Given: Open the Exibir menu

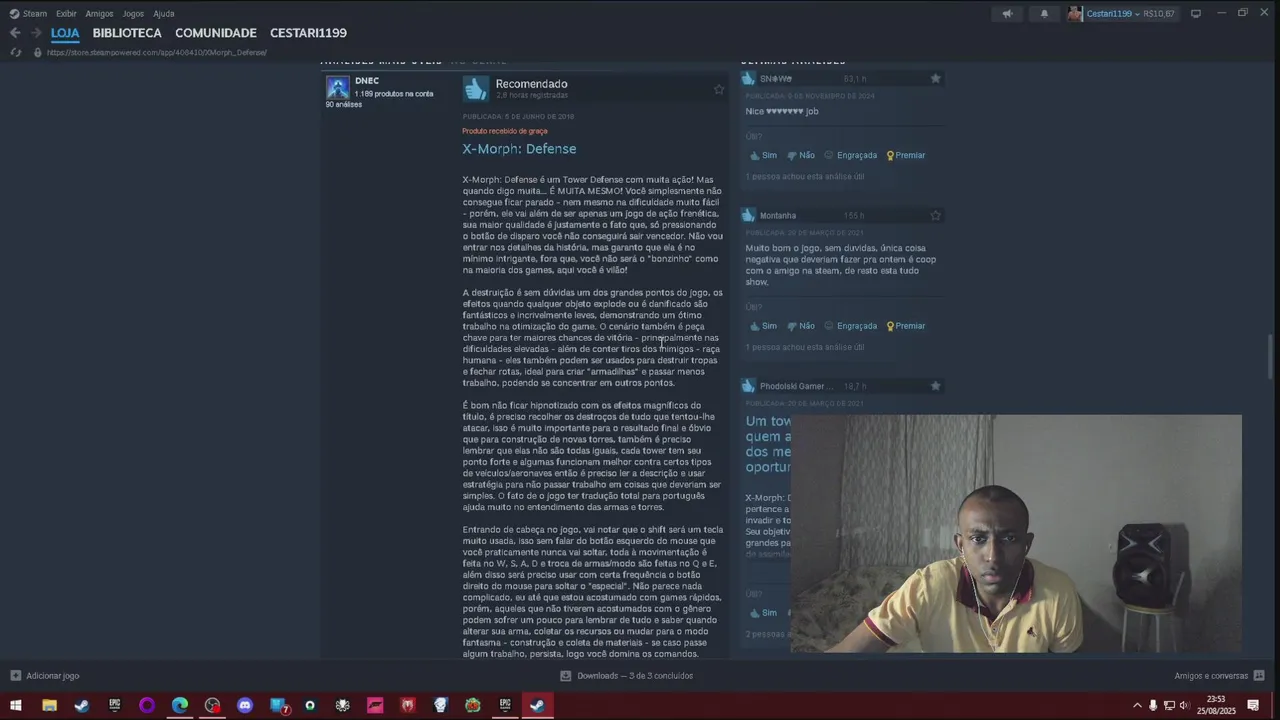Looking at the screenshot, I should [x=66, y=13].
